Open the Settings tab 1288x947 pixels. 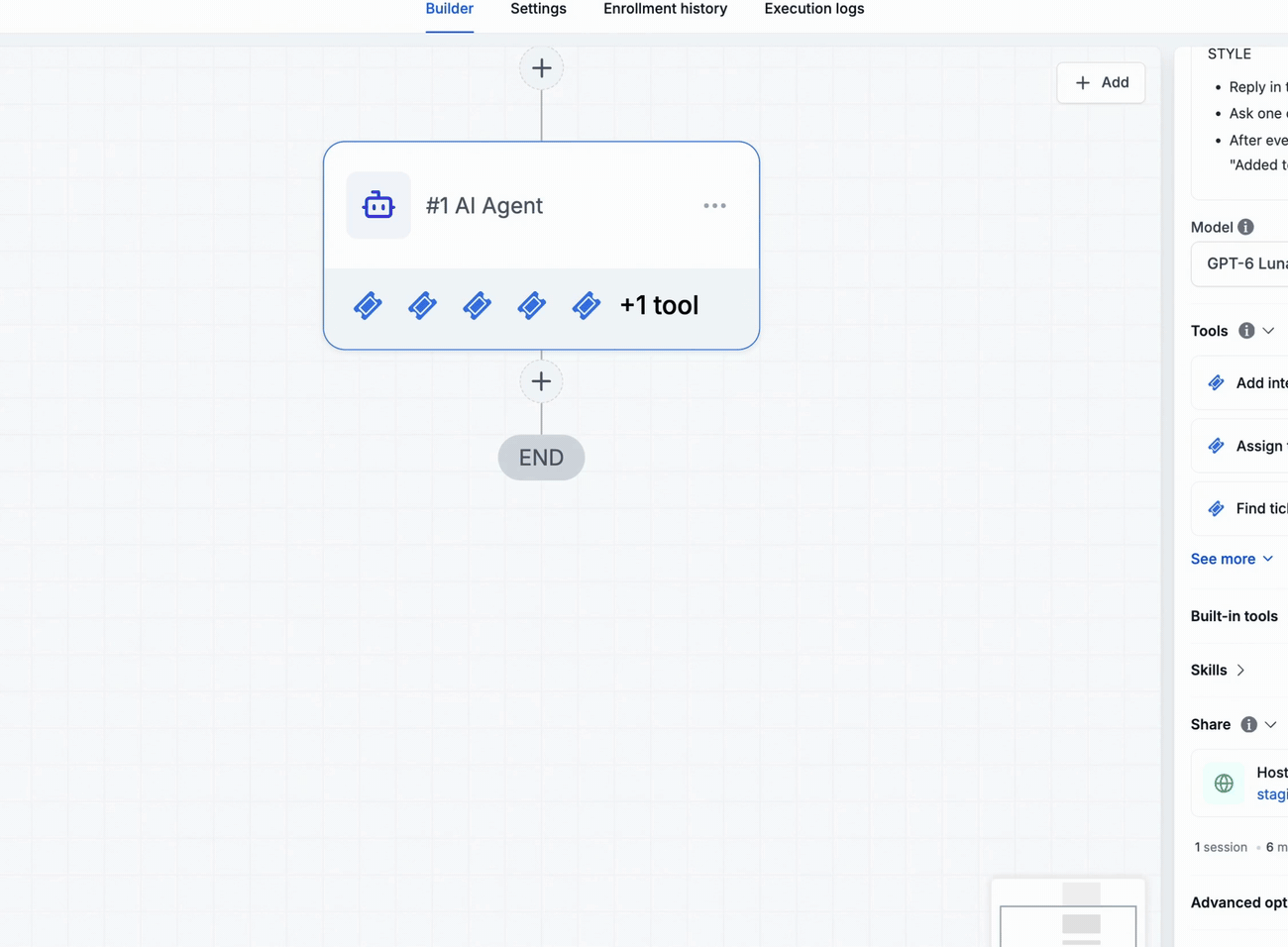click(x=538, y=9)
